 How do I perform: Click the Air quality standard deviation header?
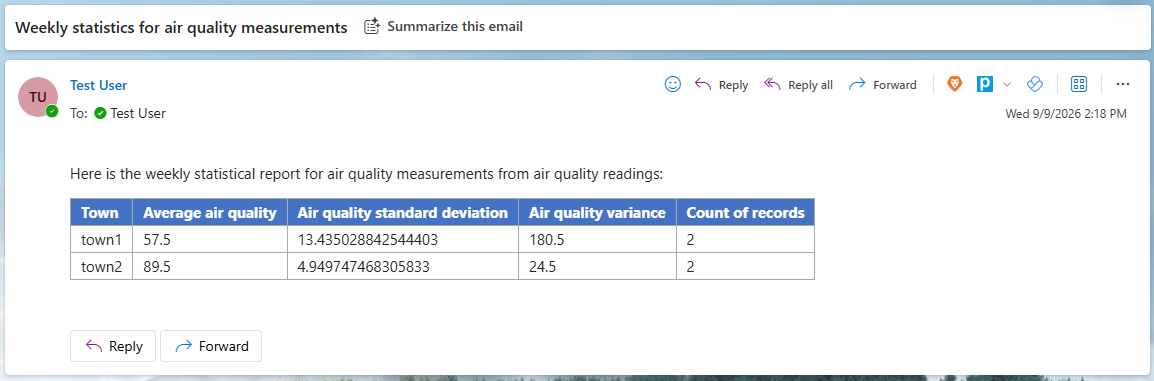tap(403, 212)
